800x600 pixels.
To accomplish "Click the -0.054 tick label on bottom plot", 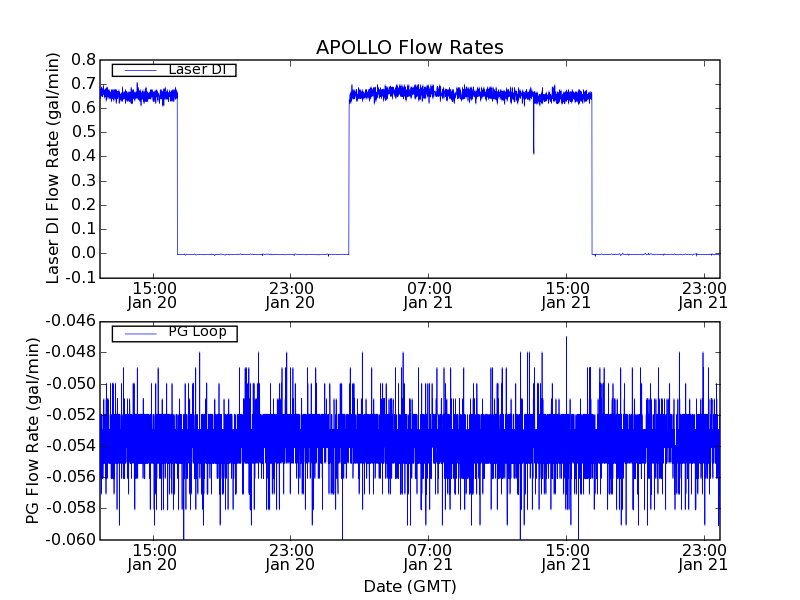I will tap(70, 446).
